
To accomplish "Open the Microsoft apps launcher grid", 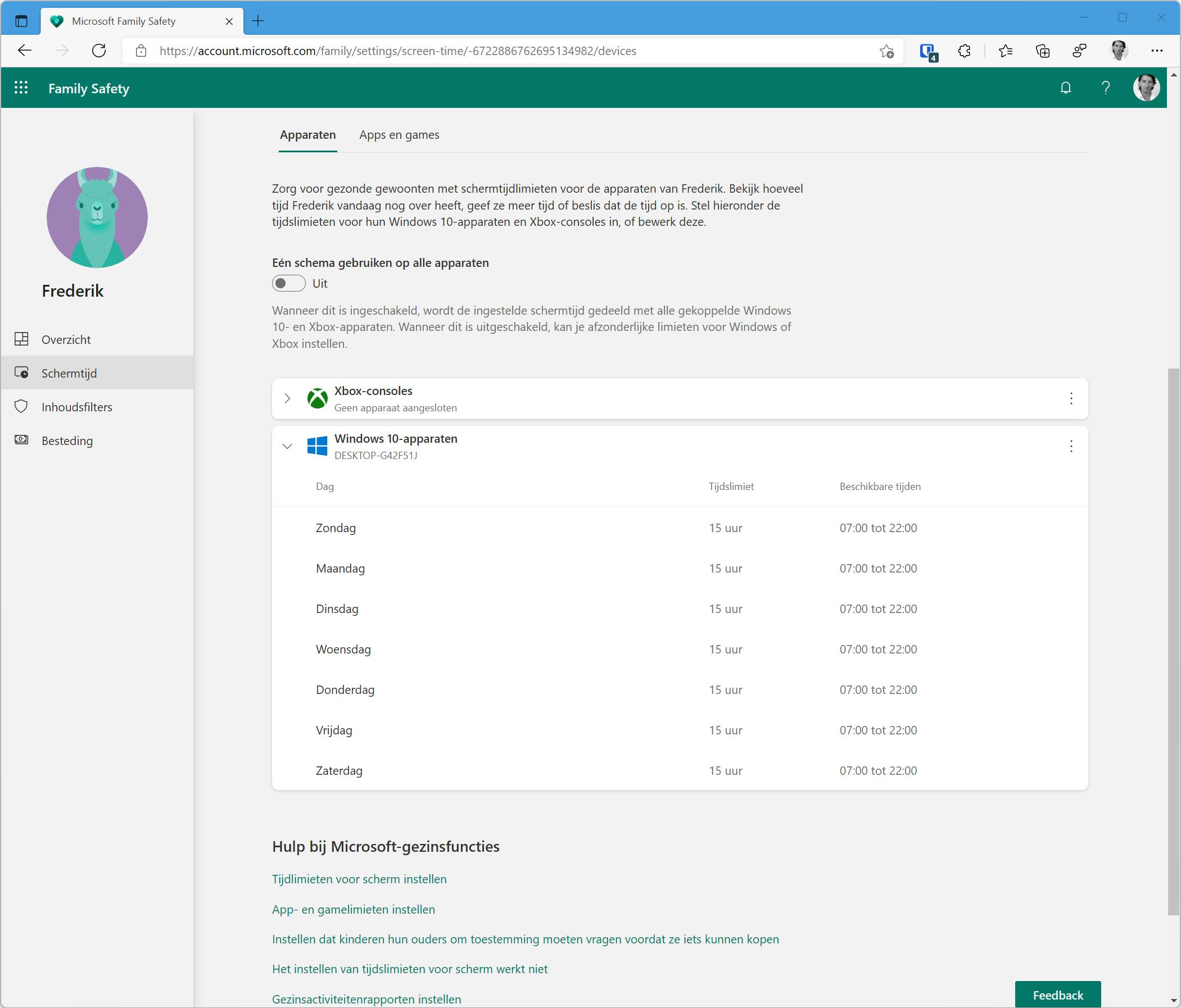I will coord(21,88).
